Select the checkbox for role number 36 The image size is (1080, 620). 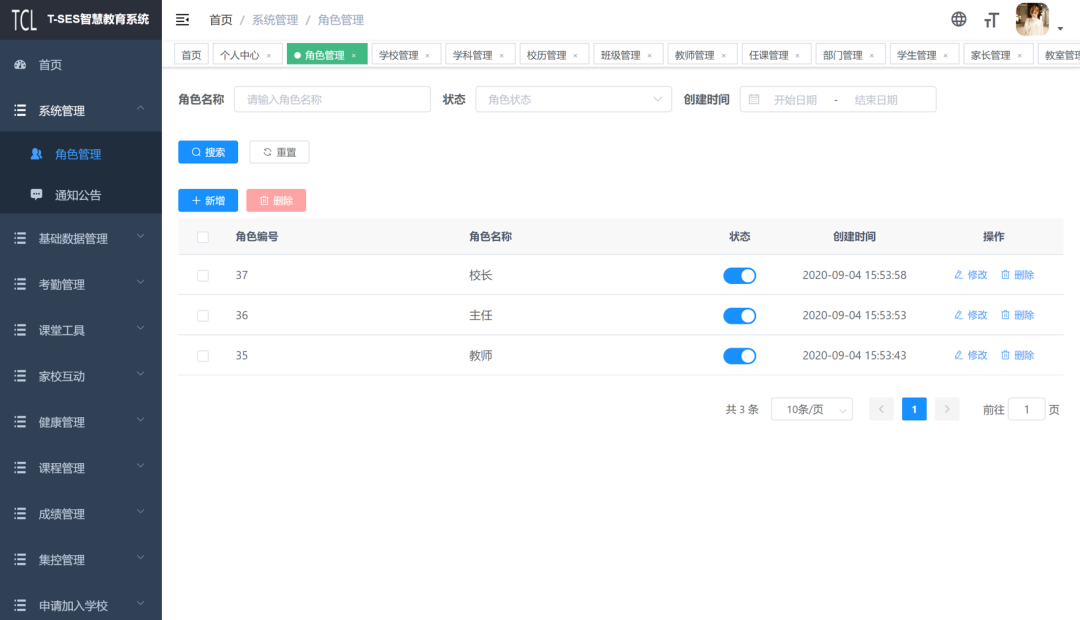click(203, 315)
